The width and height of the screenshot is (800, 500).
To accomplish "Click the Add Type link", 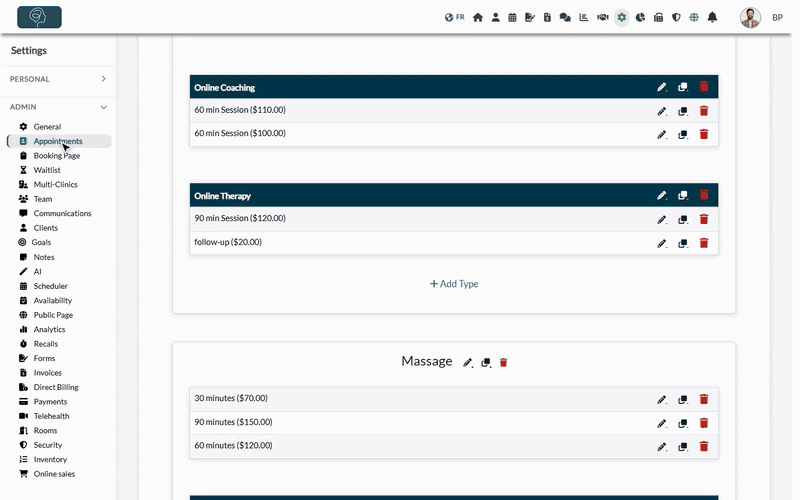I will [454, 284].
